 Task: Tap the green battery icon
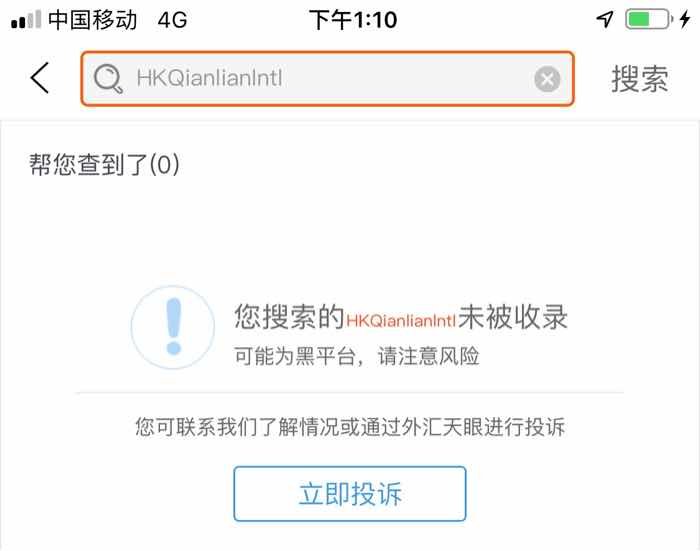click(x=649, y=19)
